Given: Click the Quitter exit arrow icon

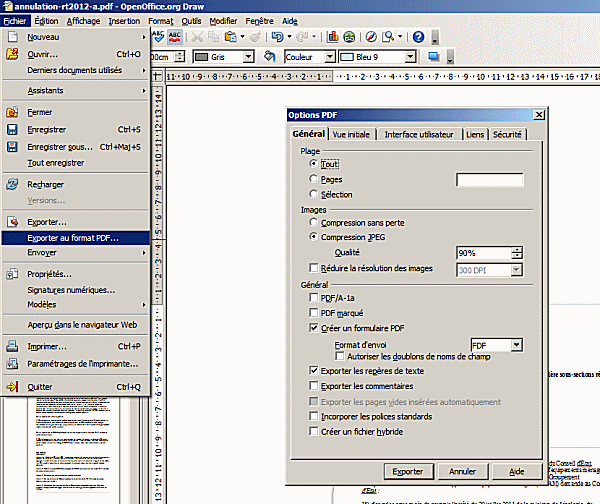Looking at the screenshot, I should (x=12, y=387).
